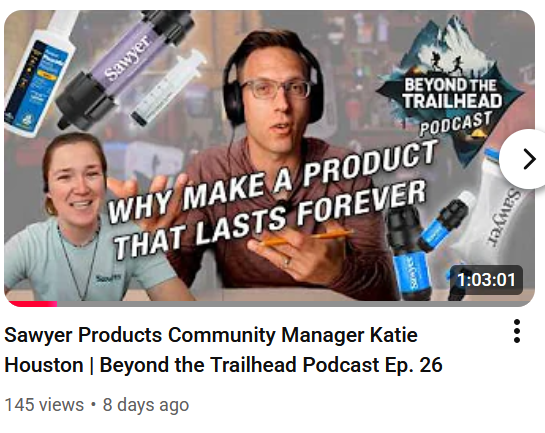Click the 'Beyond the Trailhead Podcast Ep. 26' title line
This screenshot has height=433, width=545.
pos(271,365)
